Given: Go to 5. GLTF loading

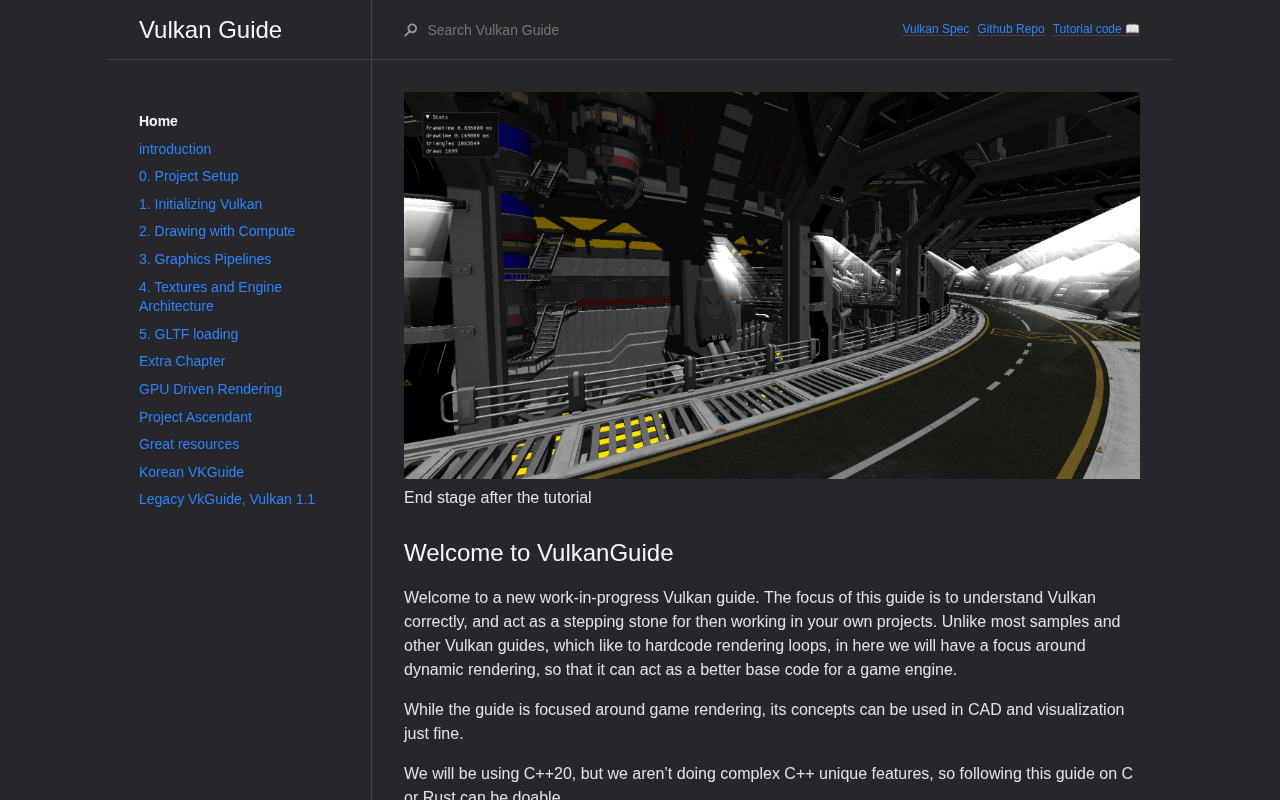Looking at the screenshot, I should pos(188,334).
